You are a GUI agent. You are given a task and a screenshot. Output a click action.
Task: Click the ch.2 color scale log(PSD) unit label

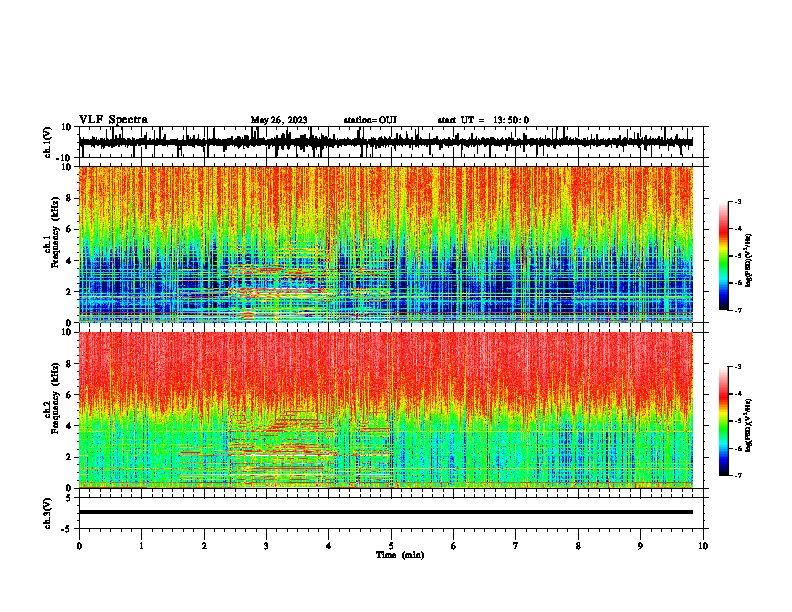pos(748,425)
